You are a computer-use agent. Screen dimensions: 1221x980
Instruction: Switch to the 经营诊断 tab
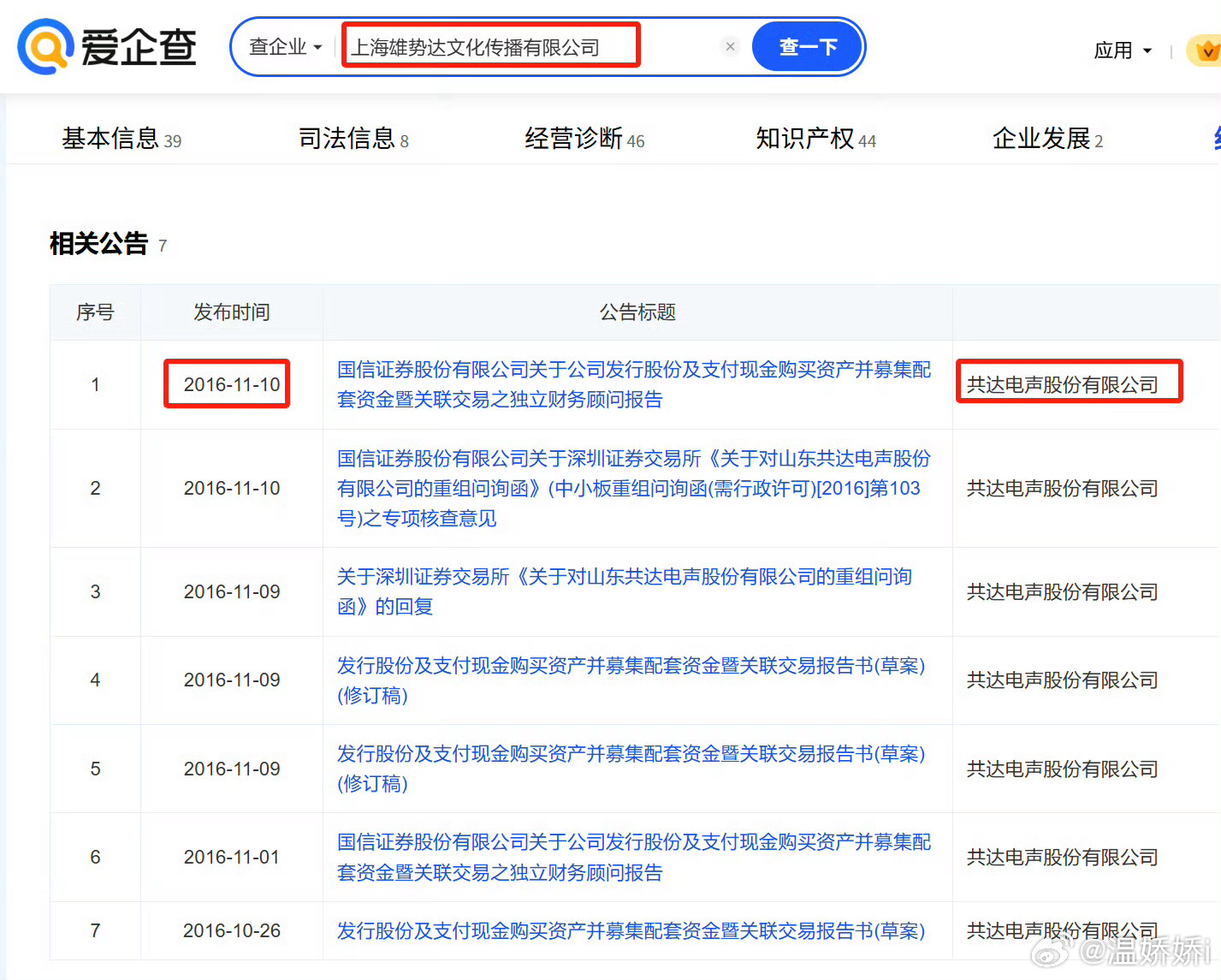(x=584, y=138)
